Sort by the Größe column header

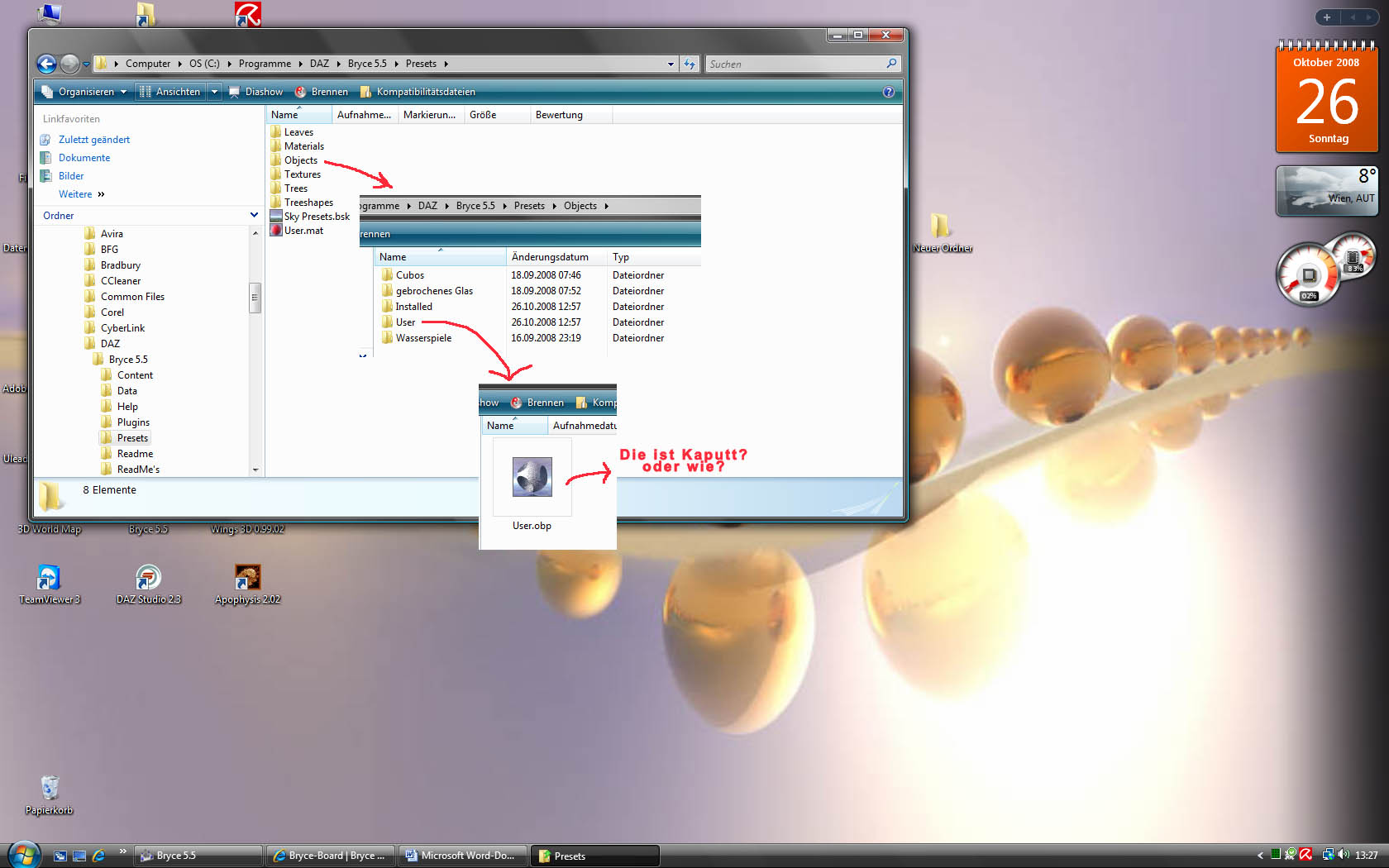pos(497,115)
